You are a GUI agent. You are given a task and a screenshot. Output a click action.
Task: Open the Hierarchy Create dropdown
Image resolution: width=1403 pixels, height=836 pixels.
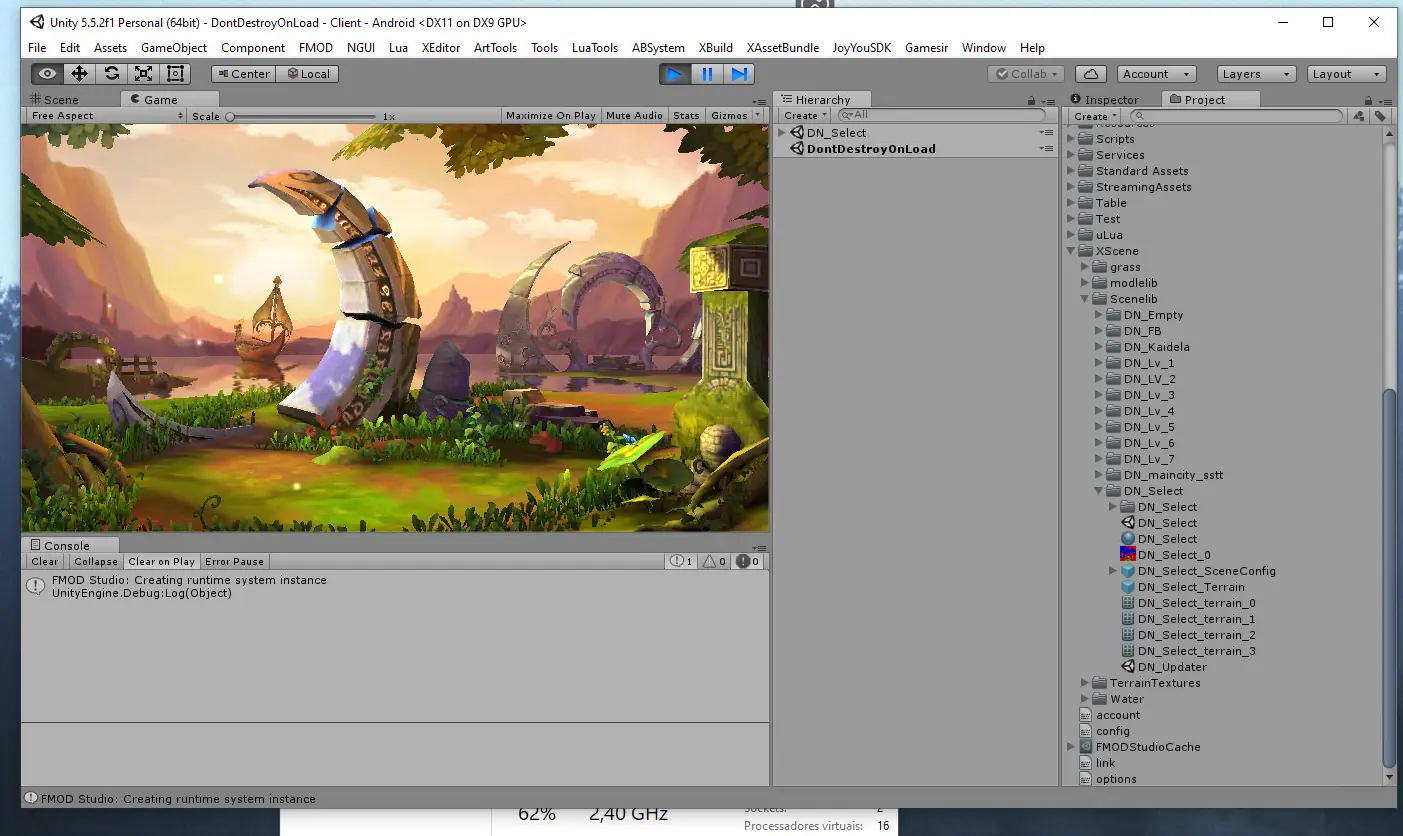[x=806, y=116]
